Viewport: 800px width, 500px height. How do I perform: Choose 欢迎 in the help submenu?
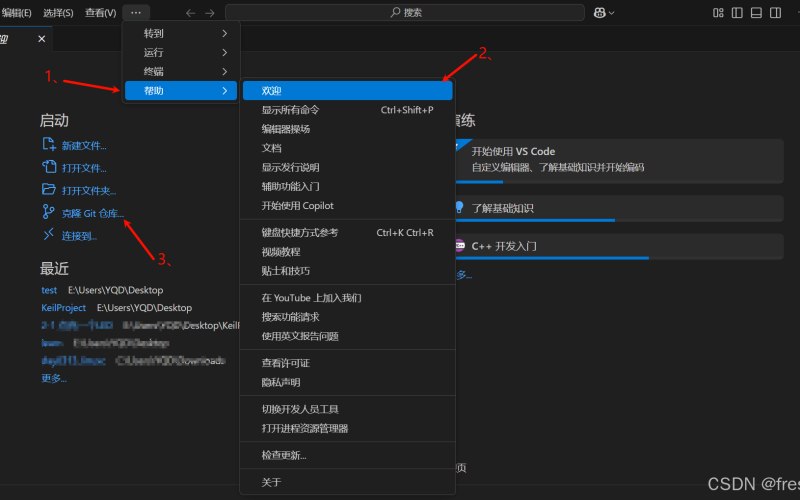pyautogui.click(x=347, y=91)
